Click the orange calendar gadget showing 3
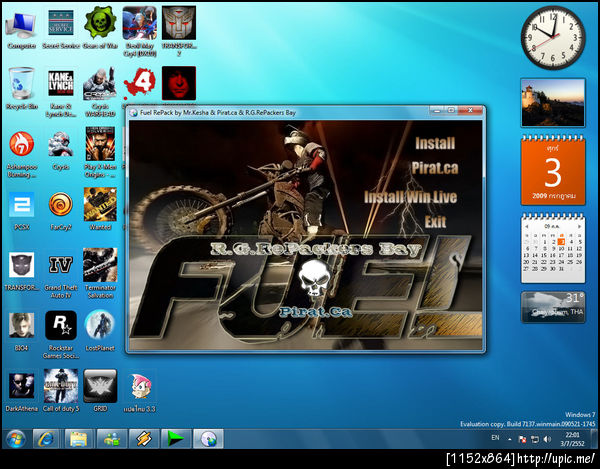This screenshot has width=600, height=469. [x=553, y=171]
